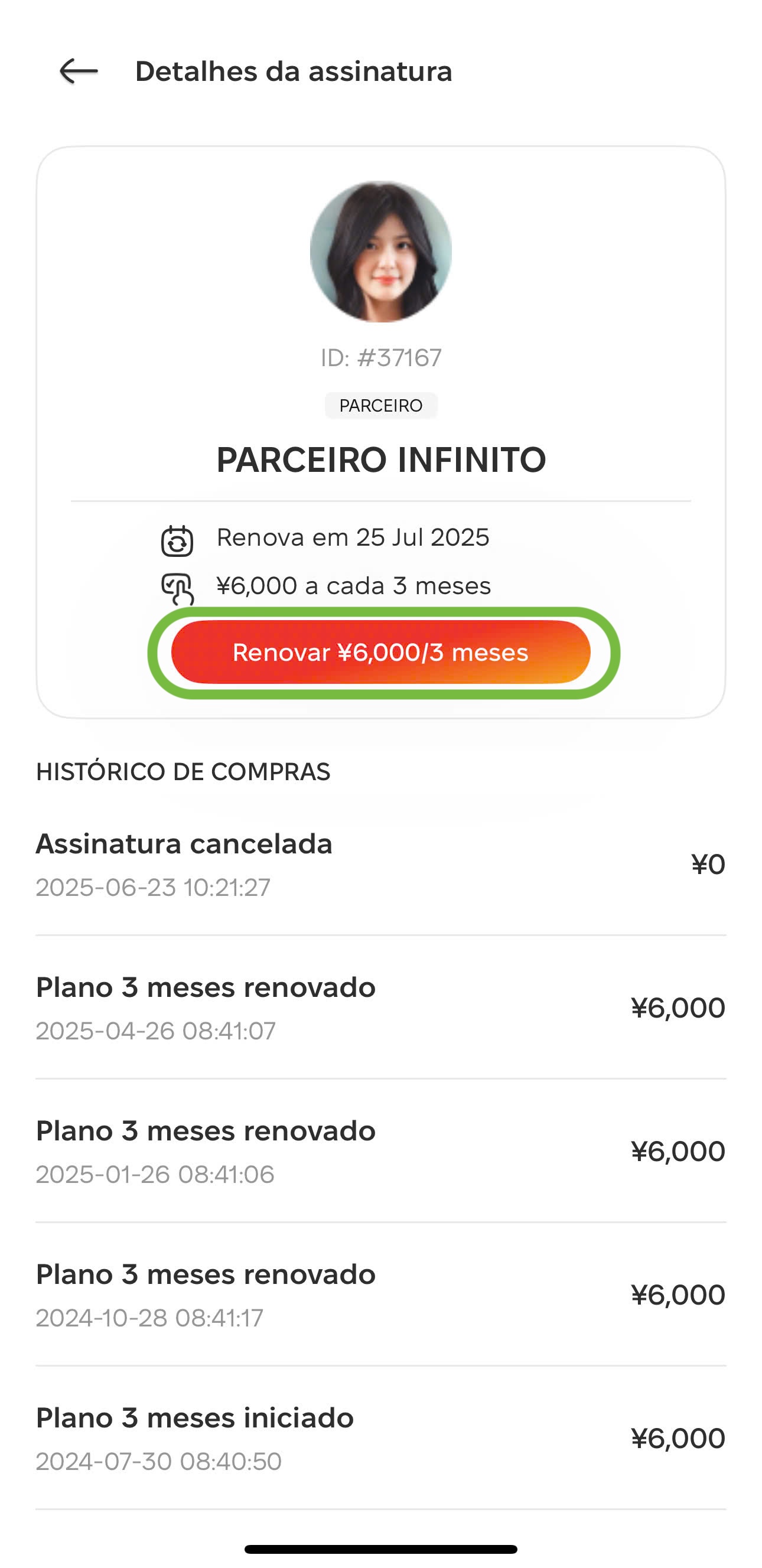Tap the back arrow icon
Screen dimensions: 762x1568
pyautogui.click(x=79, y=71)
